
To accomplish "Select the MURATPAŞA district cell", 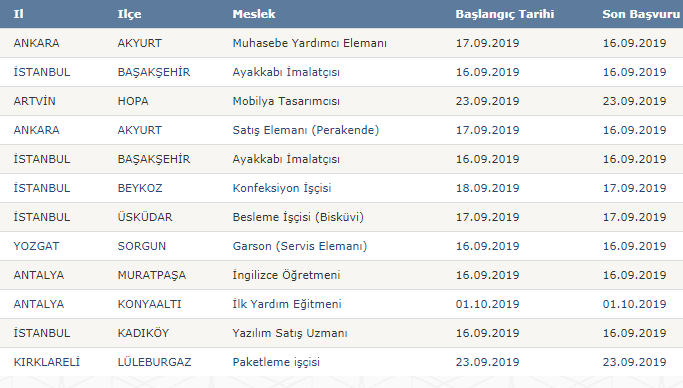I will coord(152,275).
